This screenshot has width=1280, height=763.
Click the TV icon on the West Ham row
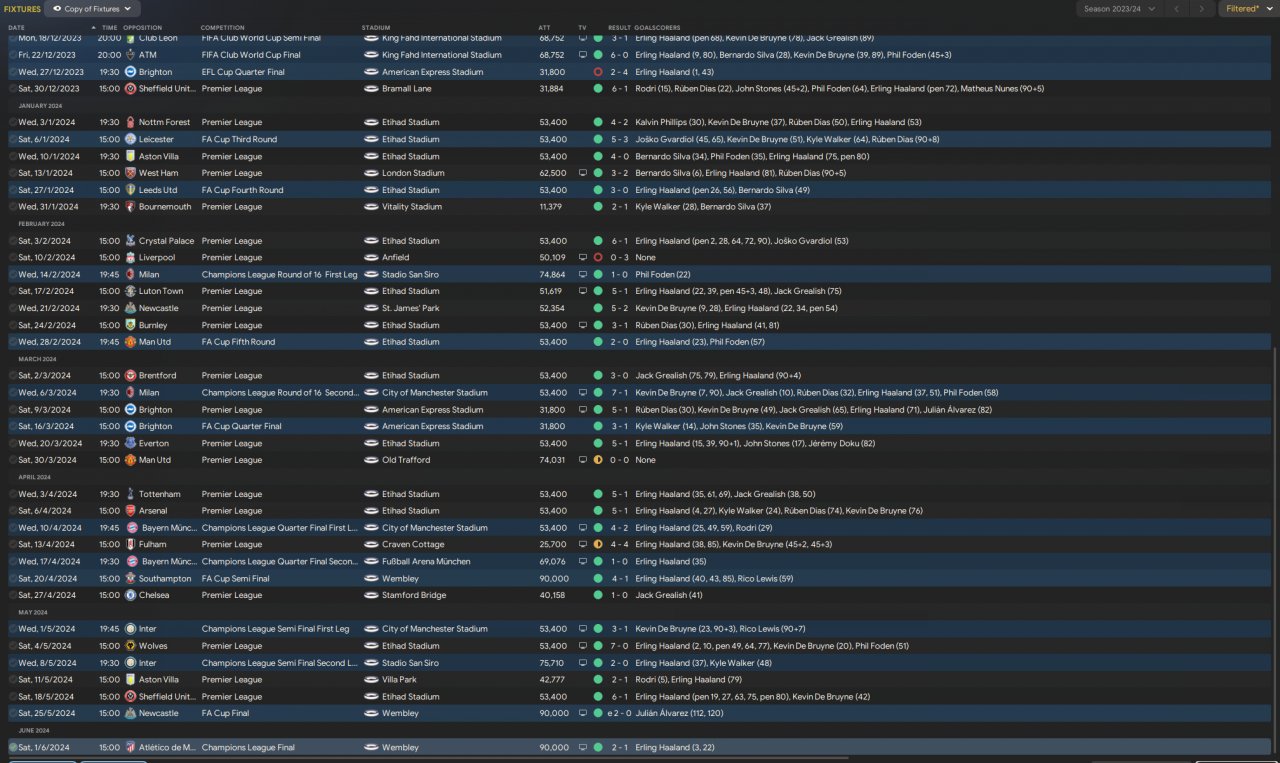pyautogui.click(x=583, y=173)
